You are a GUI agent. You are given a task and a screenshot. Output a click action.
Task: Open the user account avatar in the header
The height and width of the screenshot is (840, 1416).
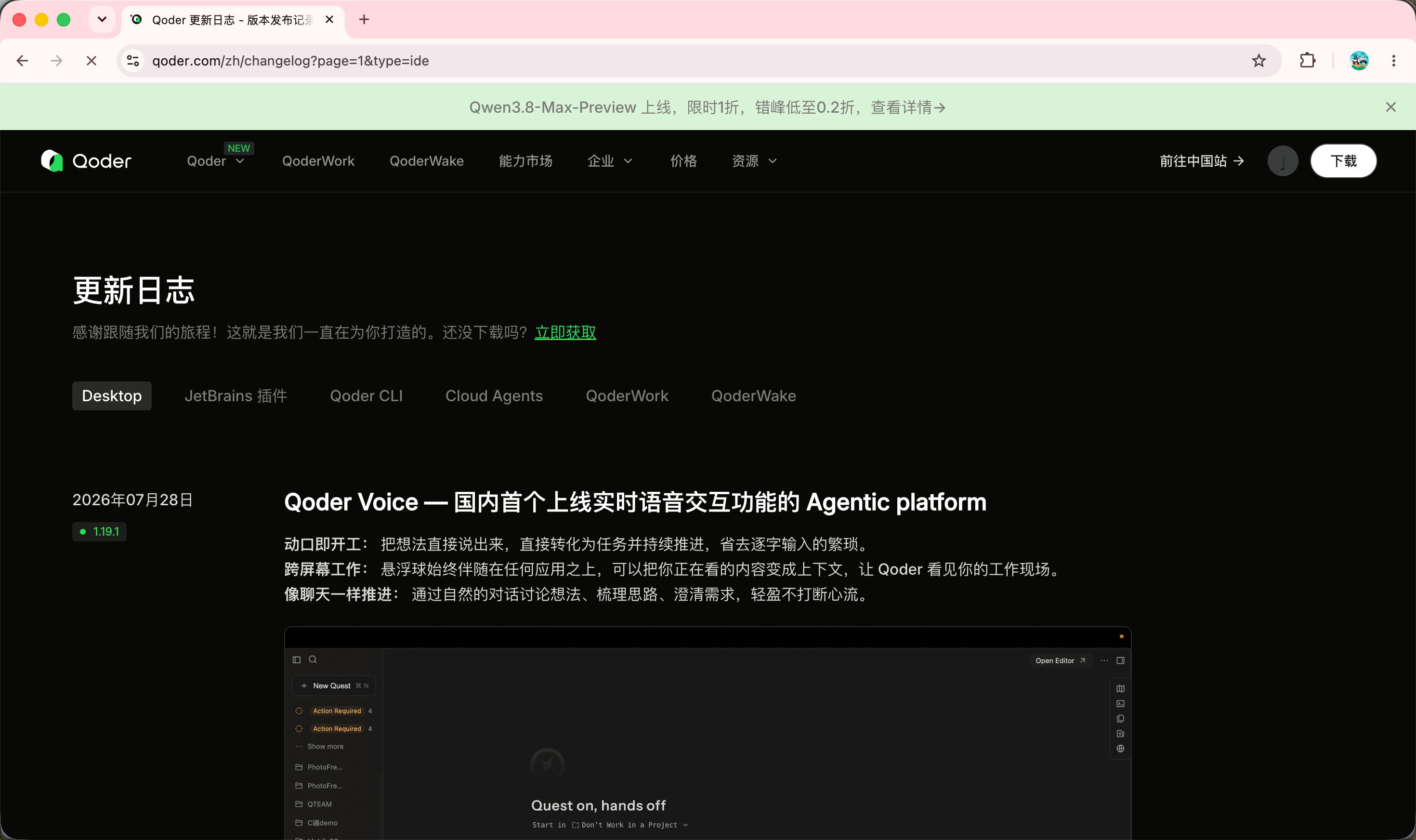tap(1283, 161)
